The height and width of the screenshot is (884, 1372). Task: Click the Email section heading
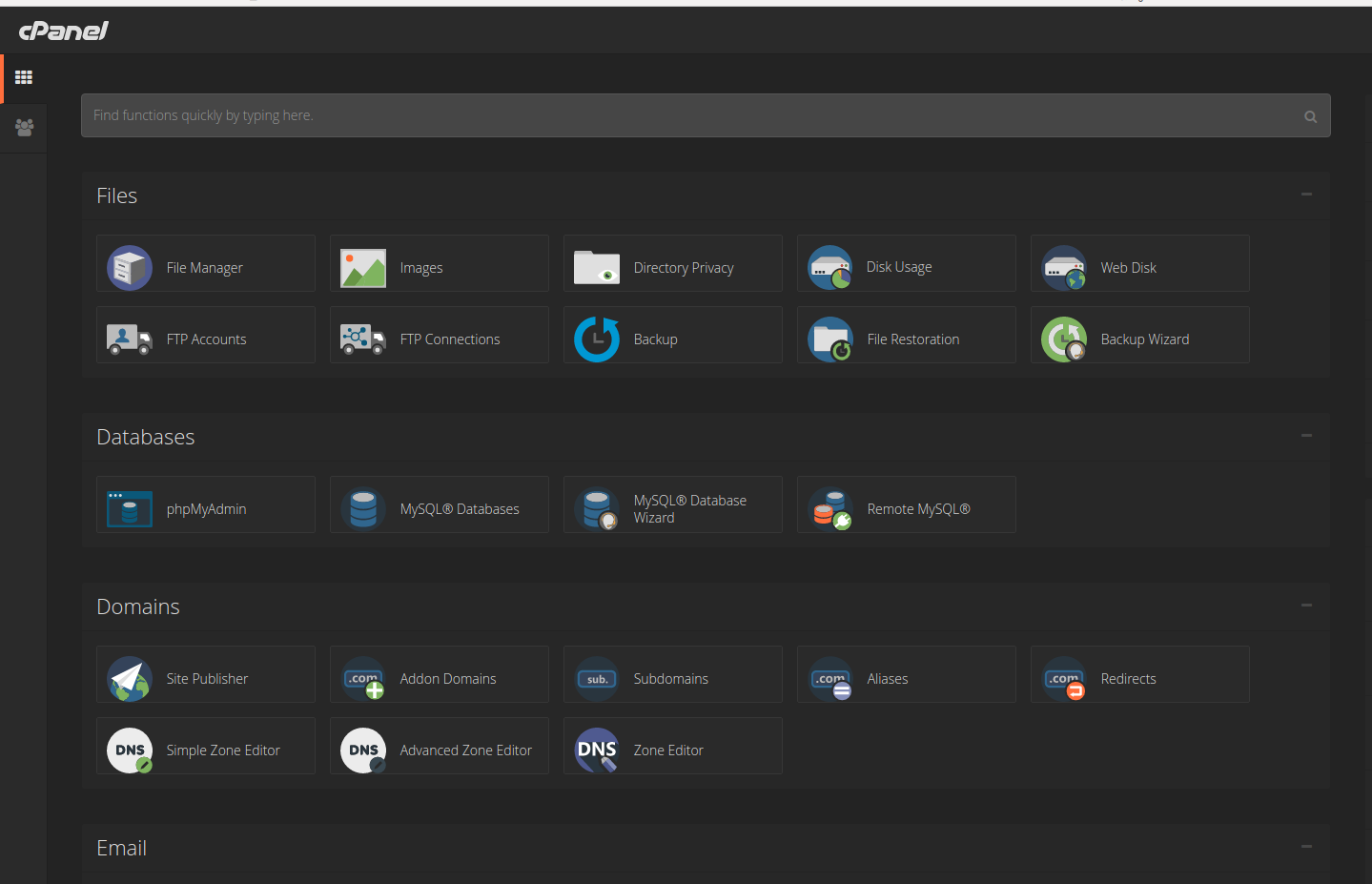122,848
